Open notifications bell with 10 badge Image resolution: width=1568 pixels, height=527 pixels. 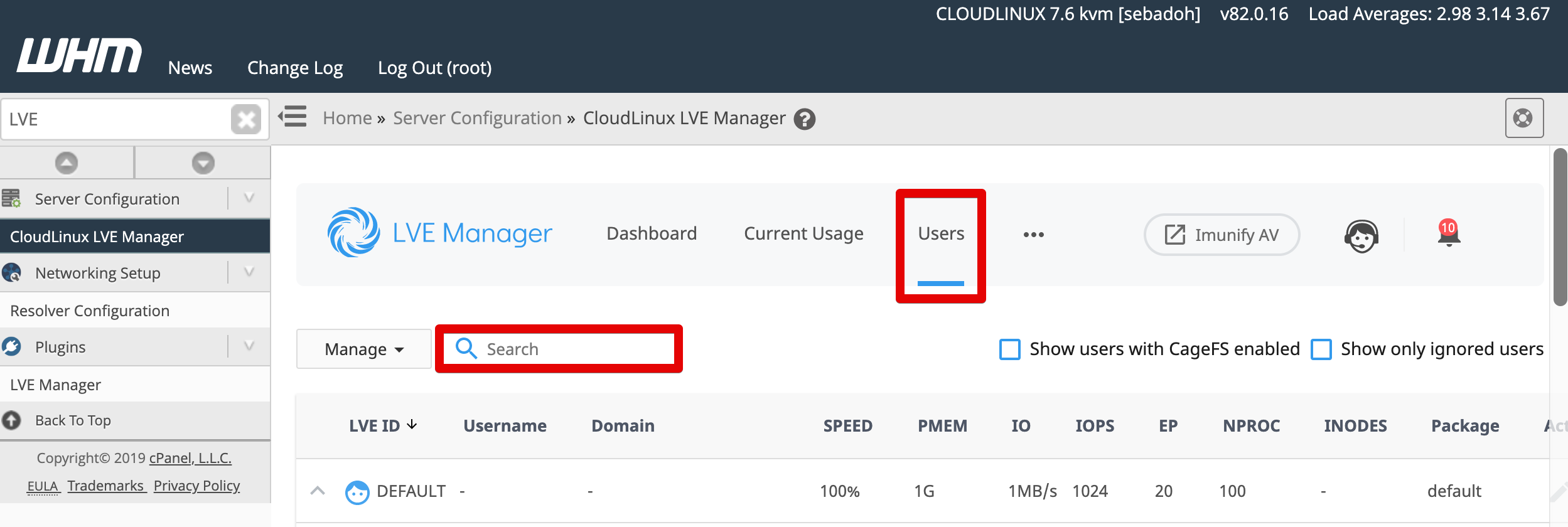coord(1449,233)
